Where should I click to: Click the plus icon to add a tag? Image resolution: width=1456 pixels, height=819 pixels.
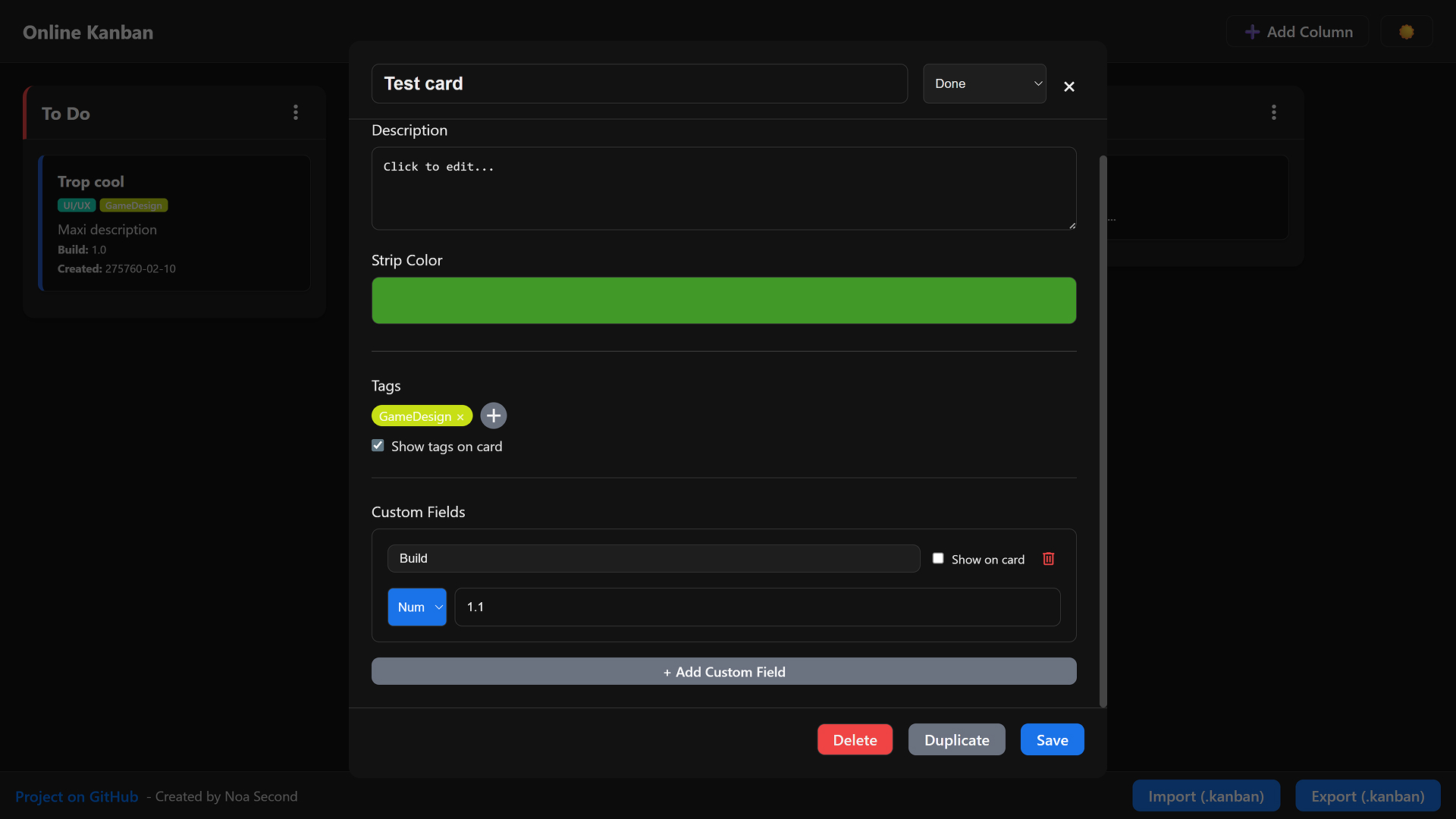[494, 416]
